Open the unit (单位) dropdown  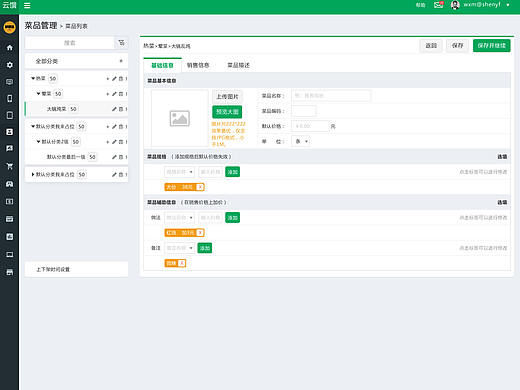point(301,141)
